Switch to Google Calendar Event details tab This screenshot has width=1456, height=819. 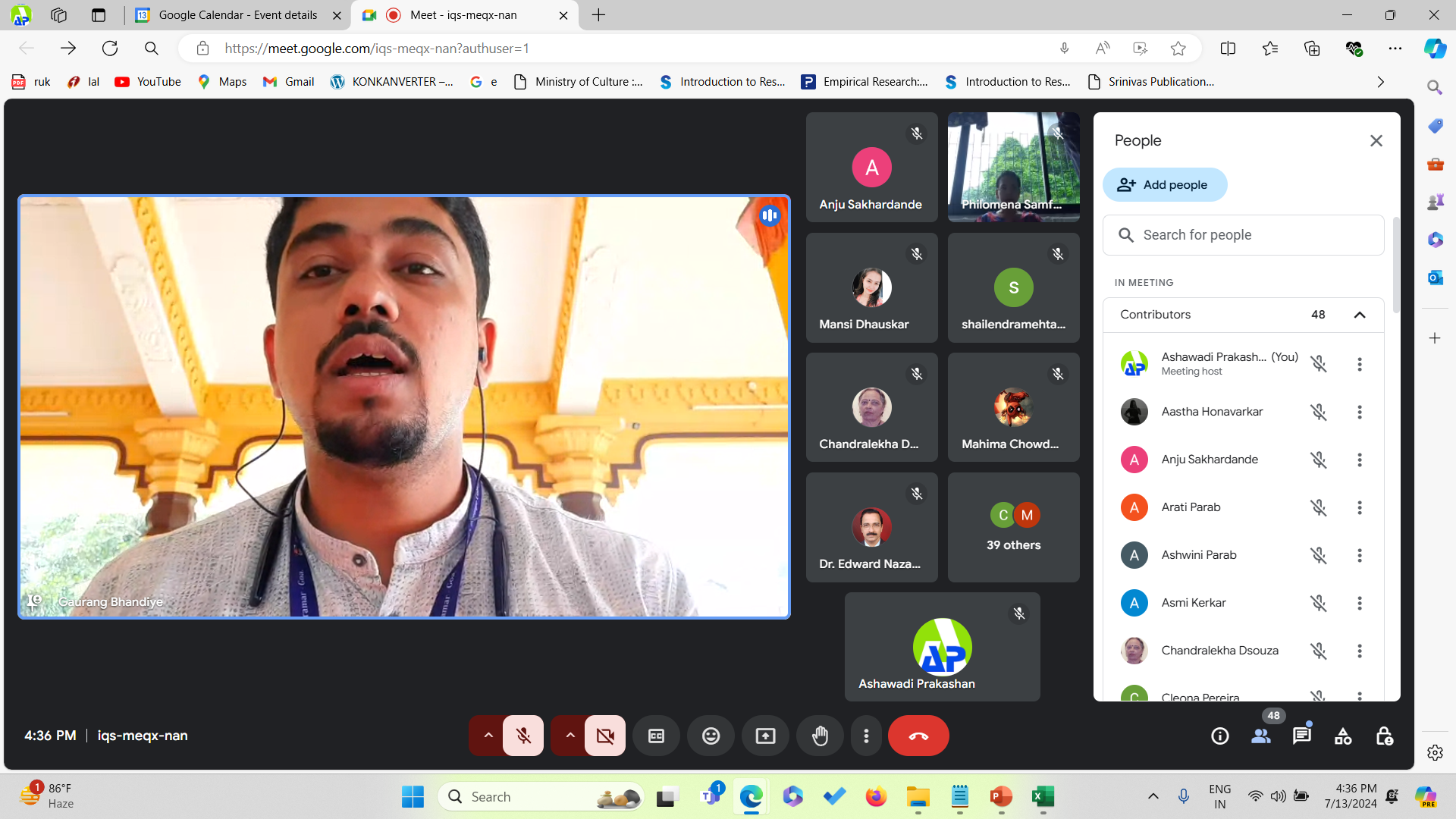[x=238, y=15]
